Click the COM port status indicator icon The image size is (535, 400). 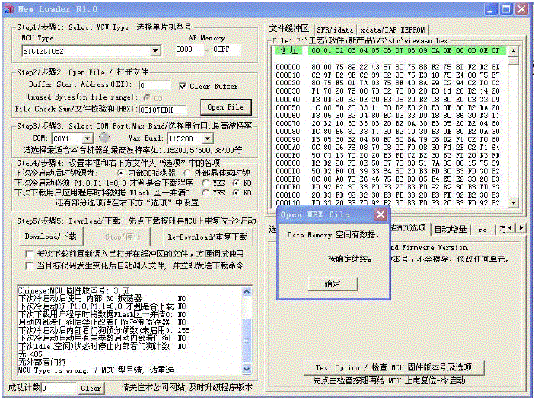pos(104,138)
